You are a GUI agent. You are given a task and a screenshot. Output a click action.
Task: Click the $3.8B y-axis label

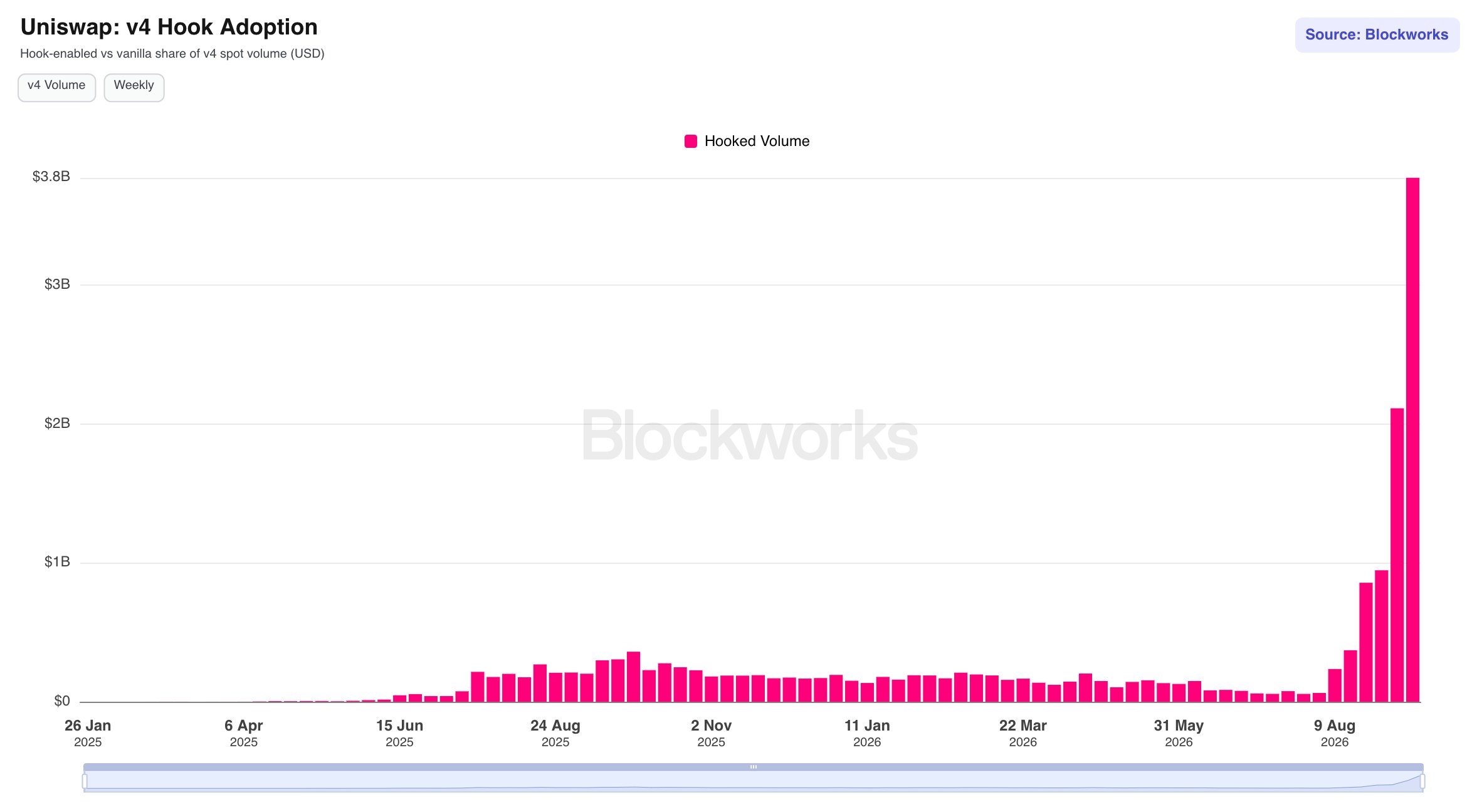click(51, 177)
